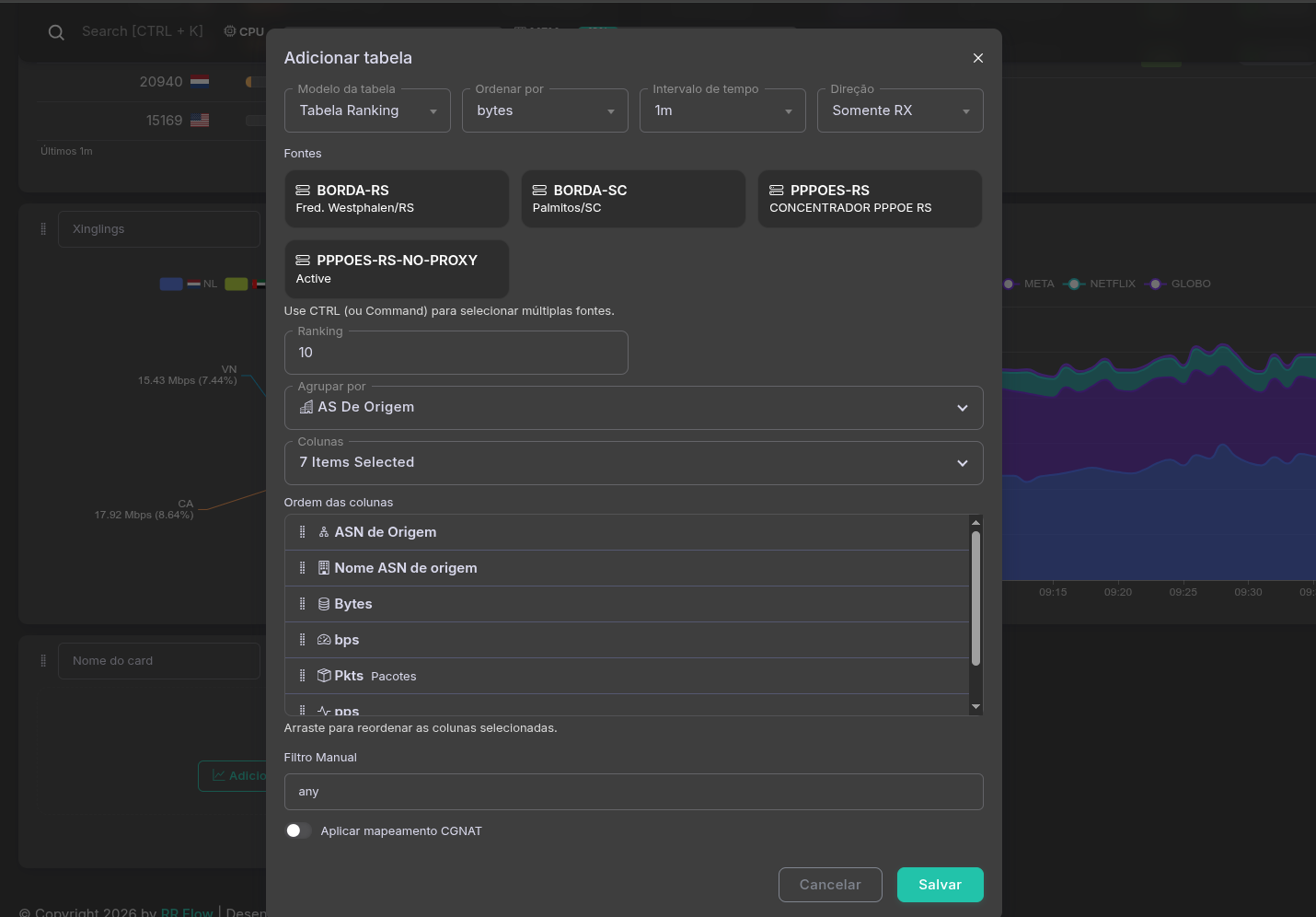Select the BORDA-RS source
This screenshot has width=1316, height=917.
tap(397, 199)
